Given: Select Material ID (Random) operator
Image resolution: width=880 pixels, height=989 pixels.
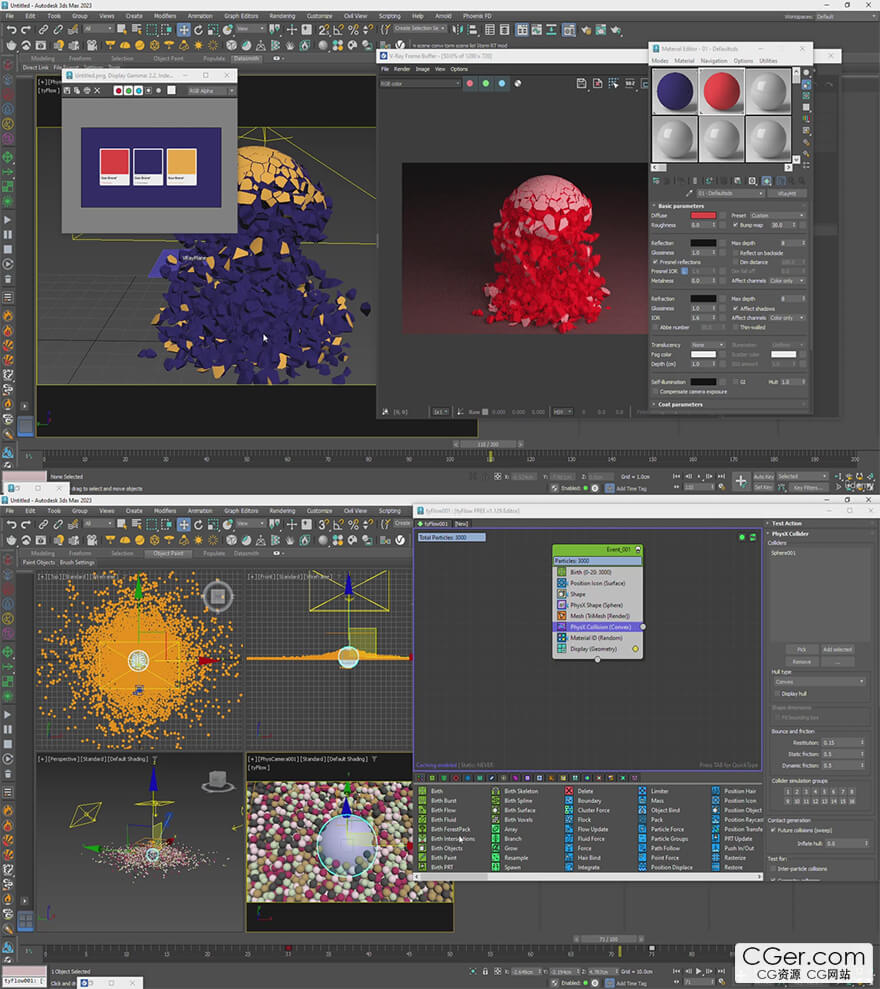Looking at the screenshot, I should (597, 638).
